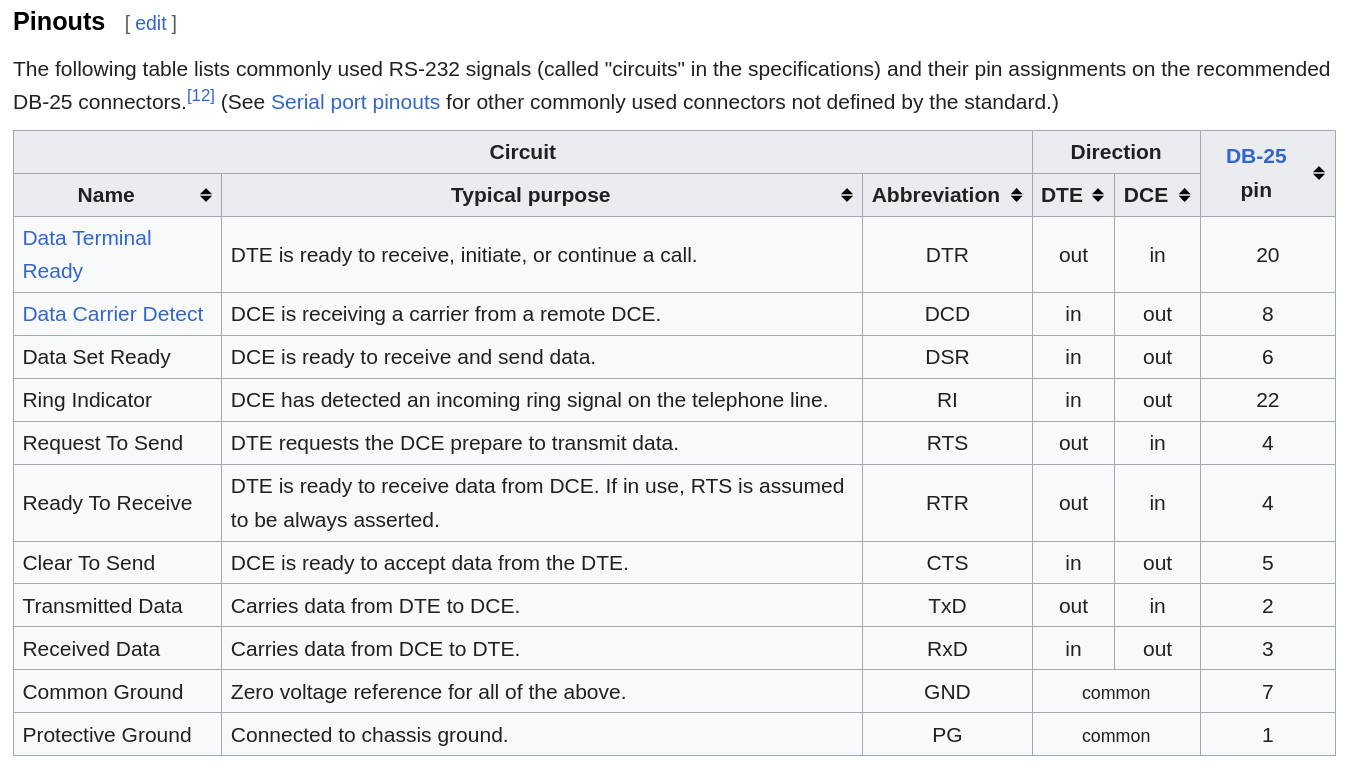Select the DTR abbreviation cell

(947, 255)
